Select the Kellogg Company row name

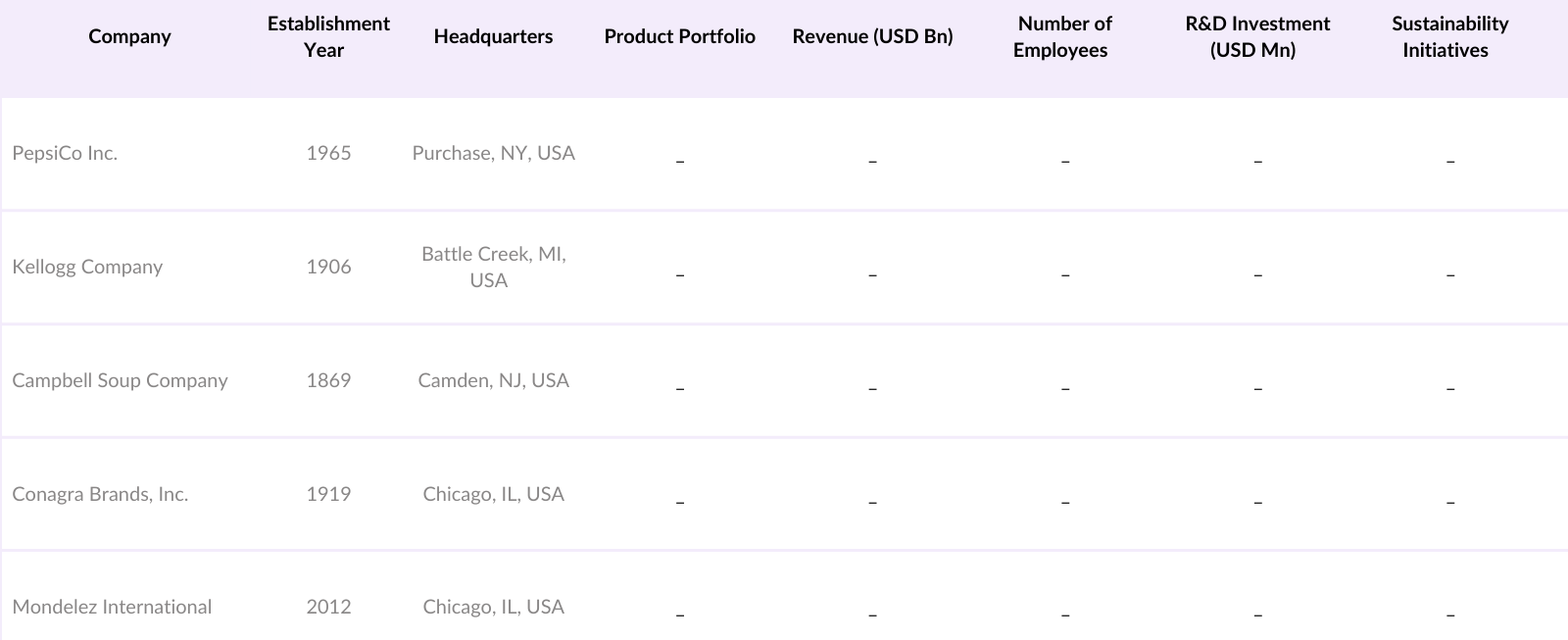pos(87,267)
